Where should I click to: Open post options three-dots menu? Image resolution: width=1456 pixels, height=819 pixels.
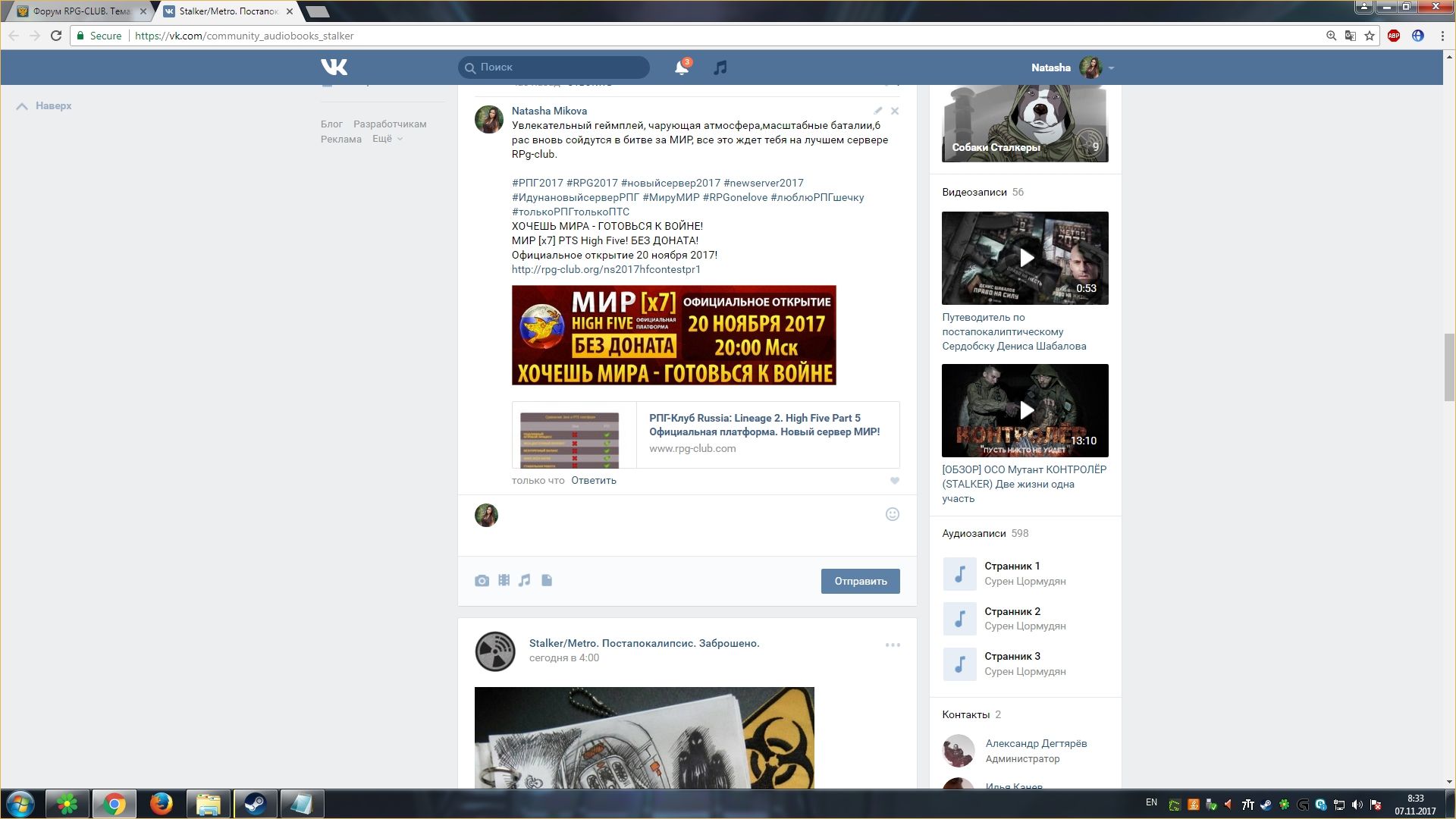(893, 645)
